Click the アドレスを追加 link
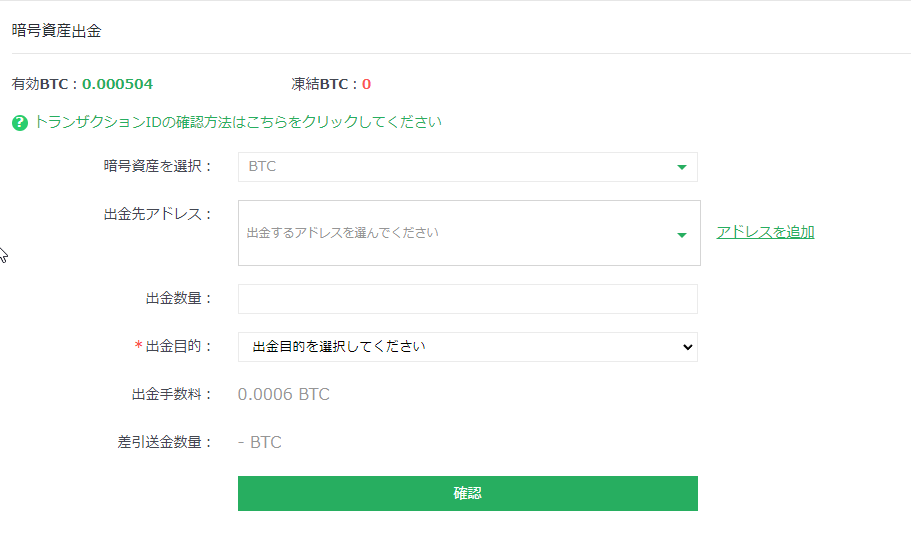911x536 pixels. pos(765,232)
